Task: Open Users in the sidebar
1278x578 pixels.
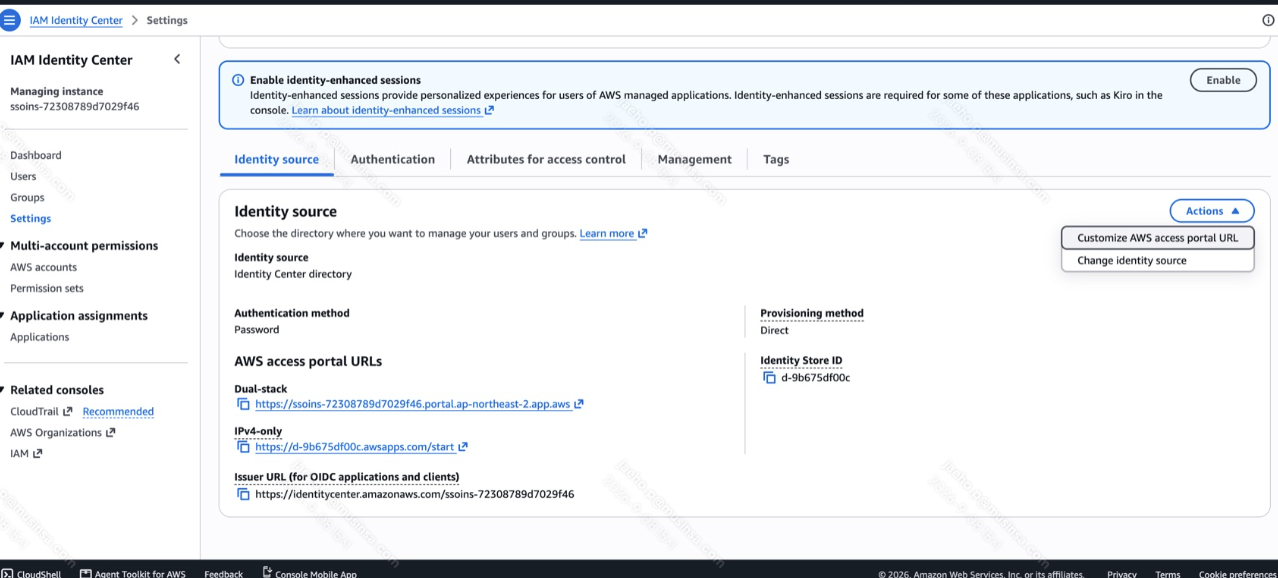Action: pos(23,176)
